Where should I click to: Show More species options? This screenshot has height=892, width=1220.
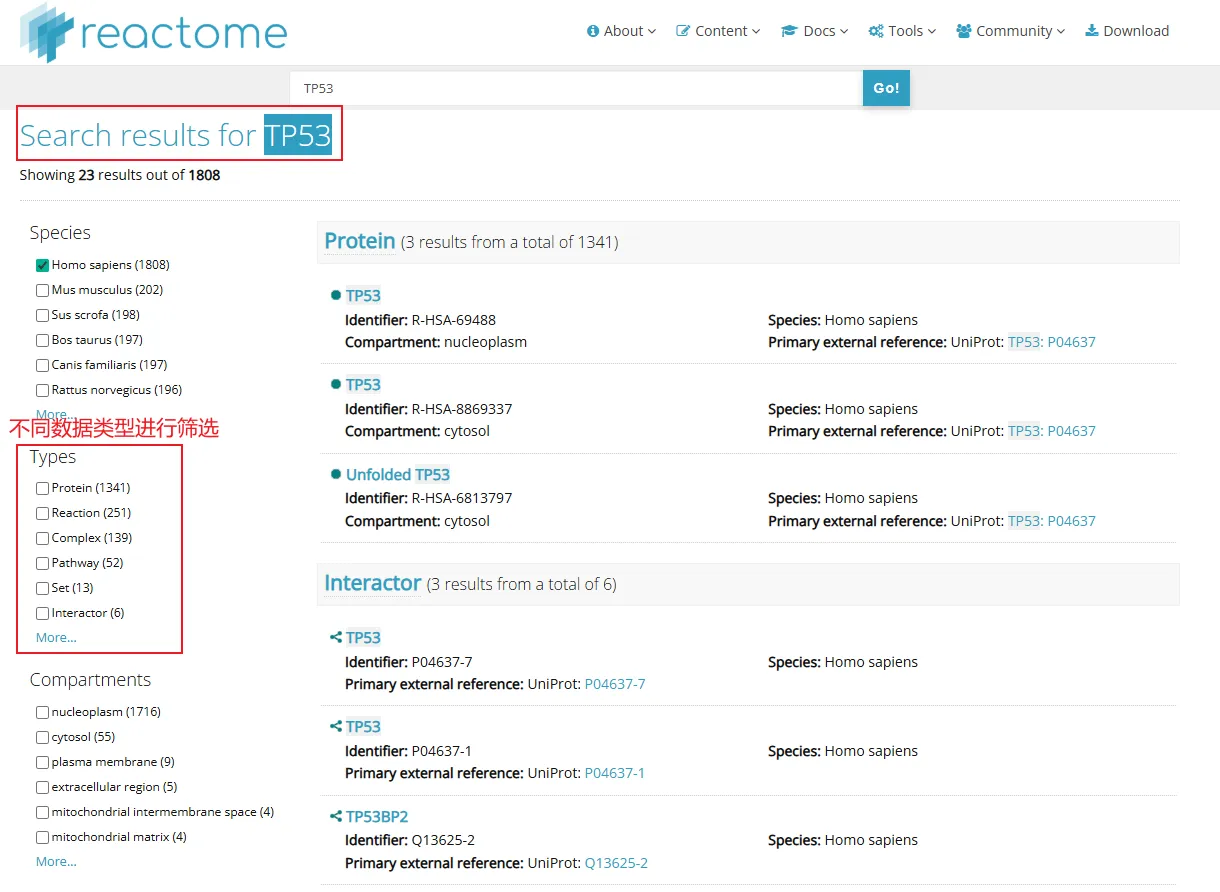click(x=52, y=414)
